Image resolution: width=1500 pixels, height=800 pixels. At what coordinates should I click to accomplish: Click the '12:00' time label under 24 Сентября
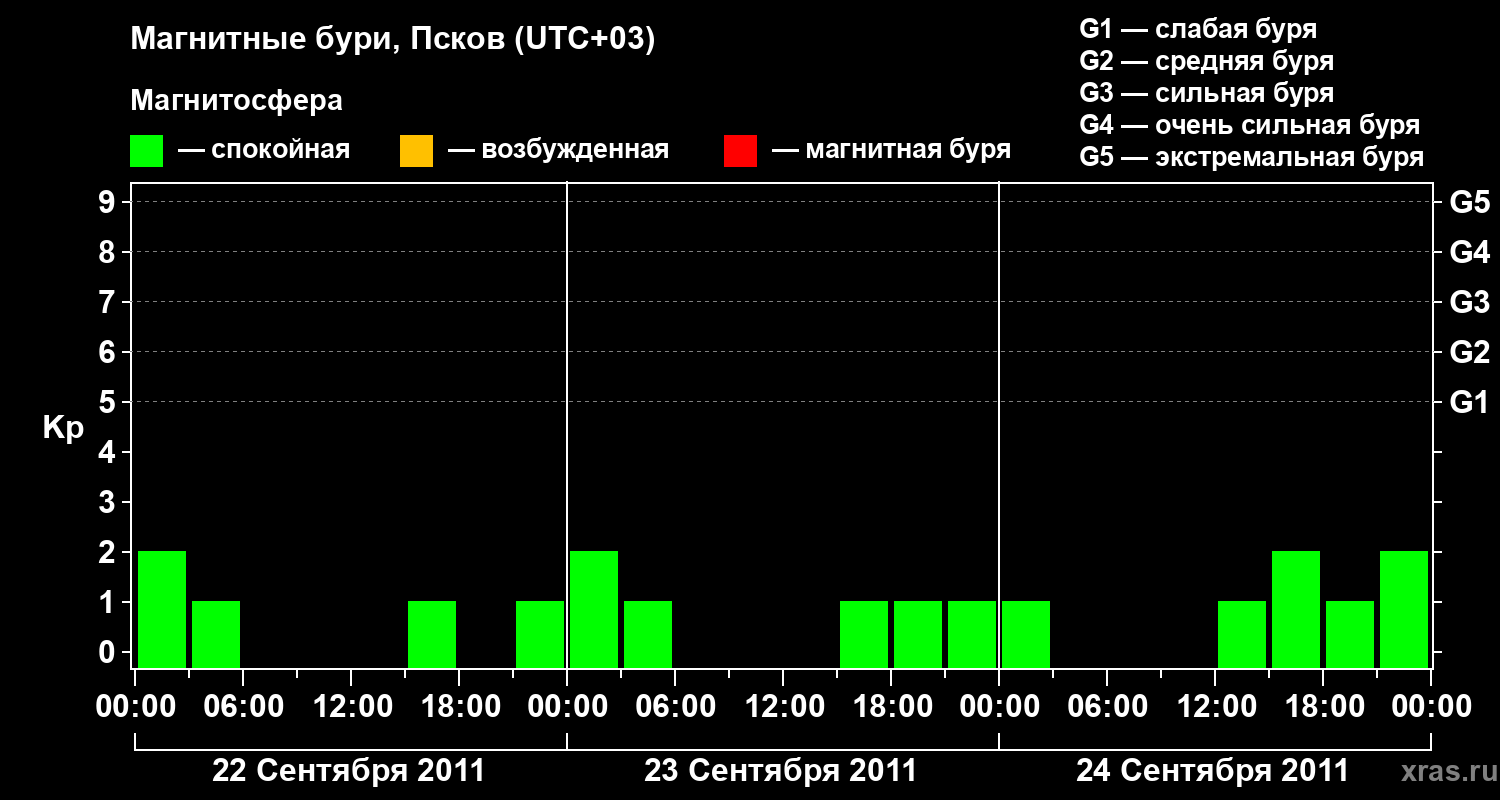click(1215, 707)
